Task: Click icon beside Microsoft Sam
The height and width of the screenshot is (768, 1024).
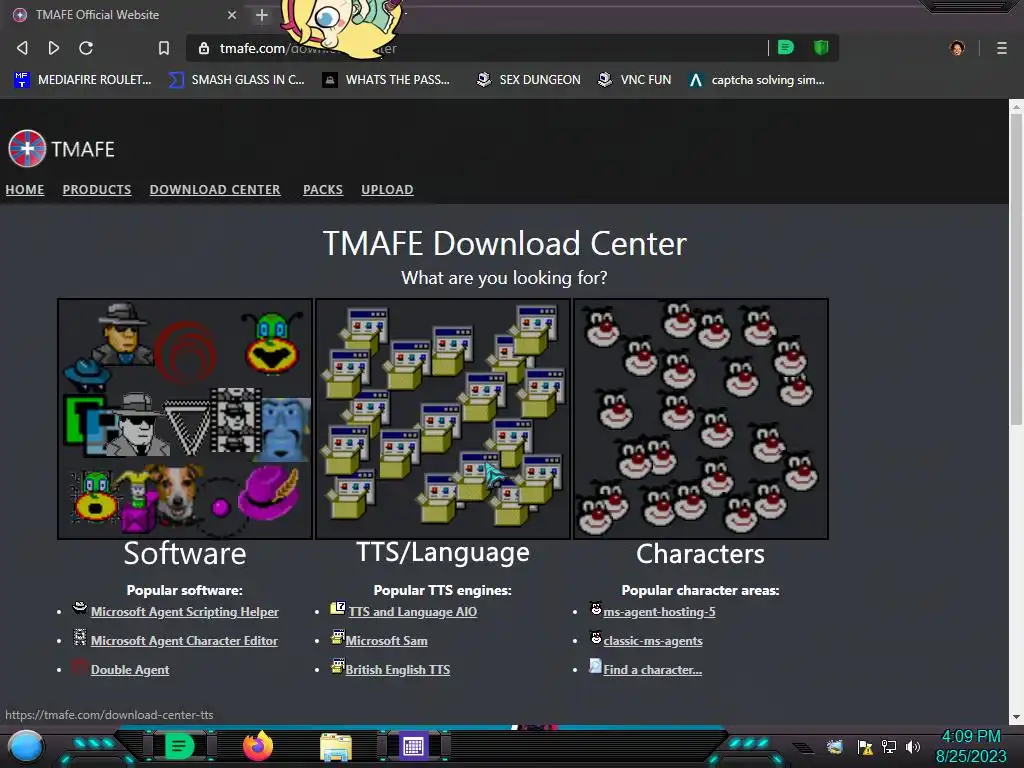Action: (338, 637)
